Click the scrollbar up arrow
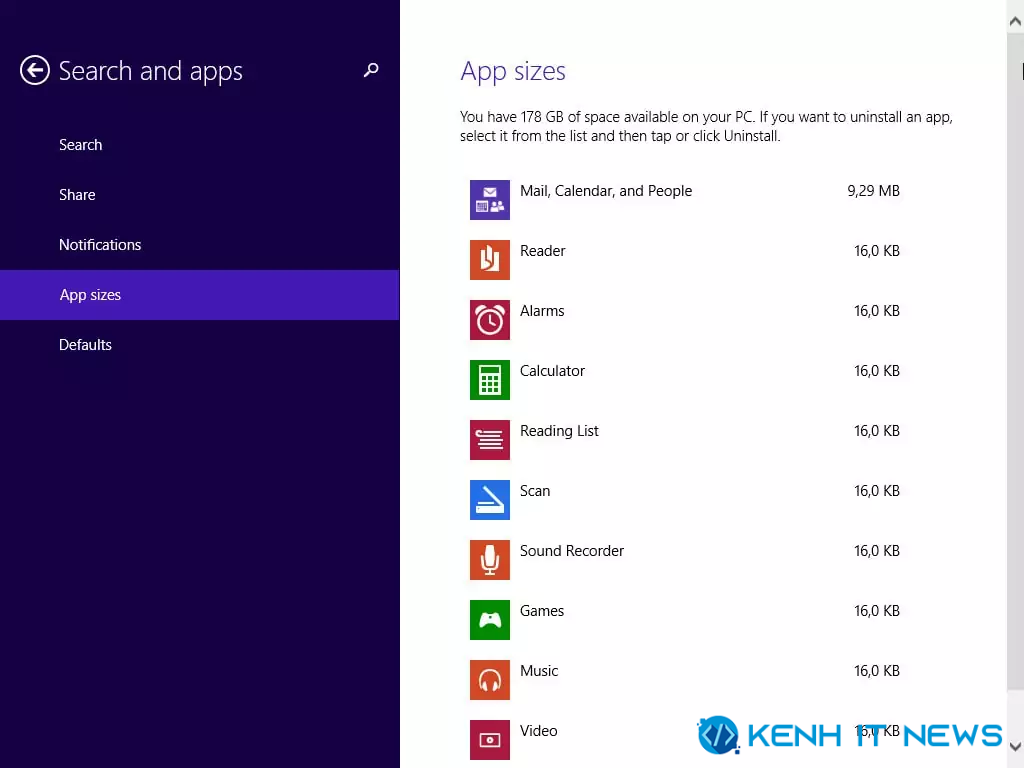This screenshot has width=1024, height=768. tap(1016, 21)
